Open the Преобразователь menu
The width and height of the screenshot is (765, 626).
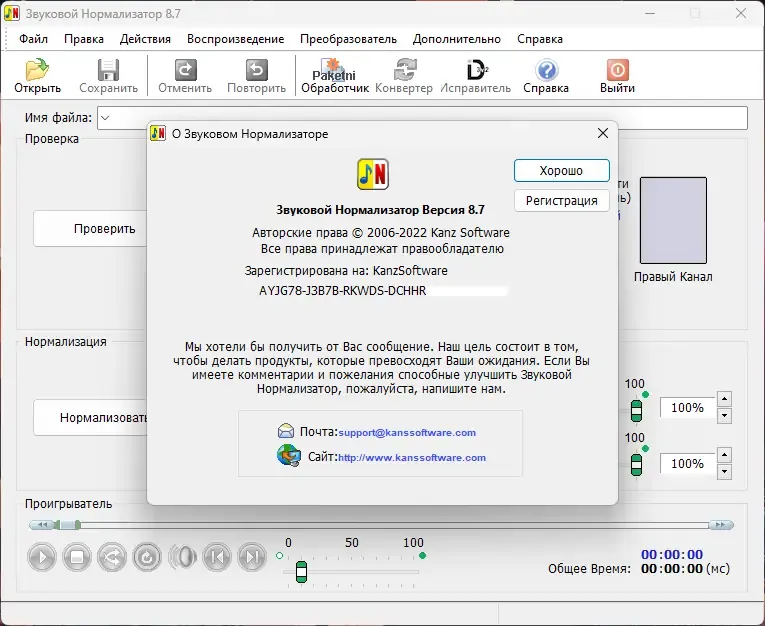pos(348,39)
